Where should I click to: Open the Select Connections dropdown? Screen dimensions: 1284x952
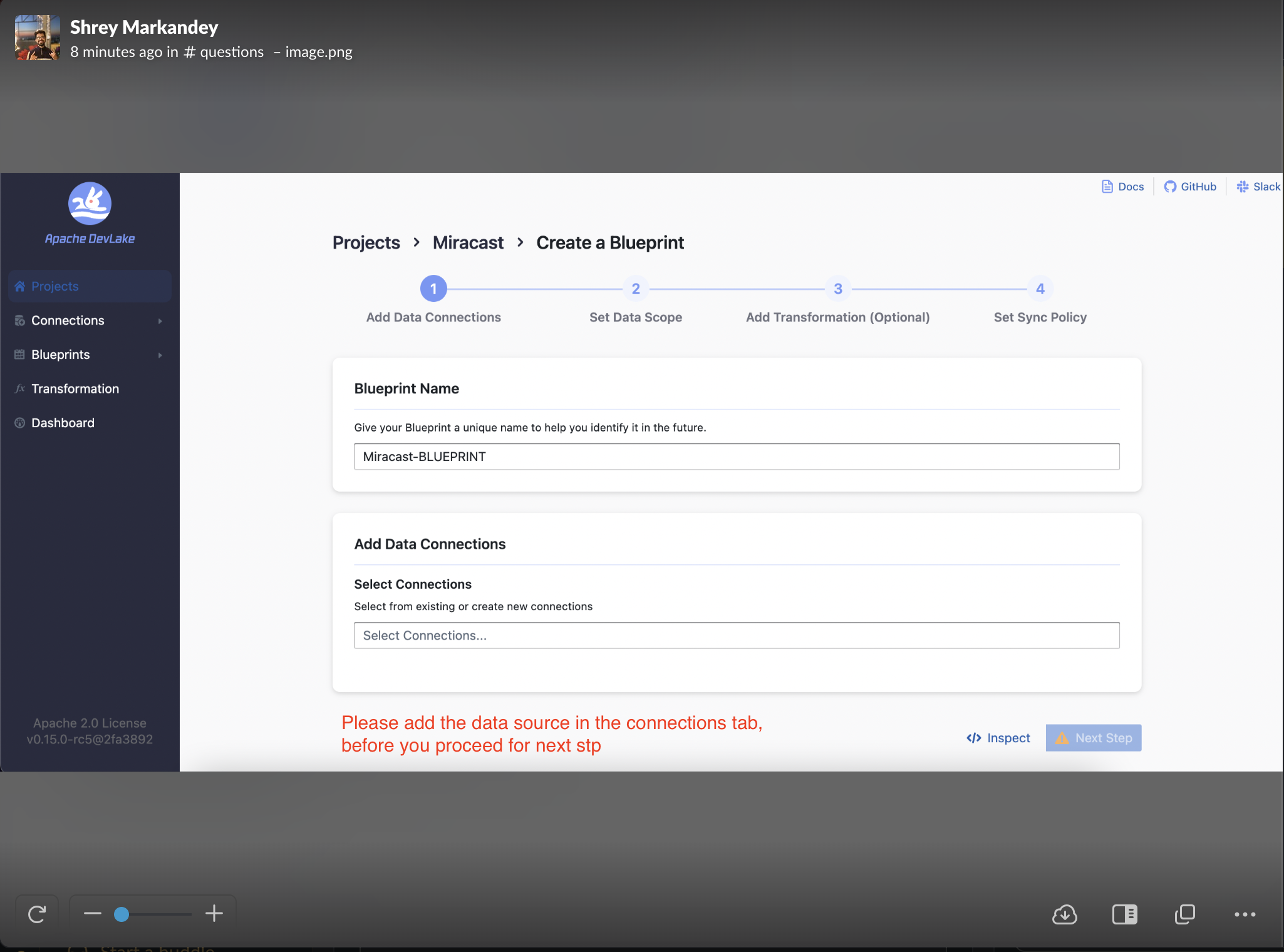click(x=736, y=635)
